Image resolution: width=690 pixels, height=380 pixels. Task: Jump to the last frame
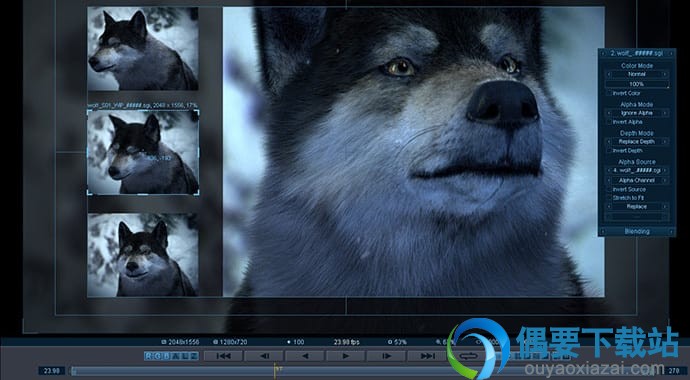click(x=427, y=356)
